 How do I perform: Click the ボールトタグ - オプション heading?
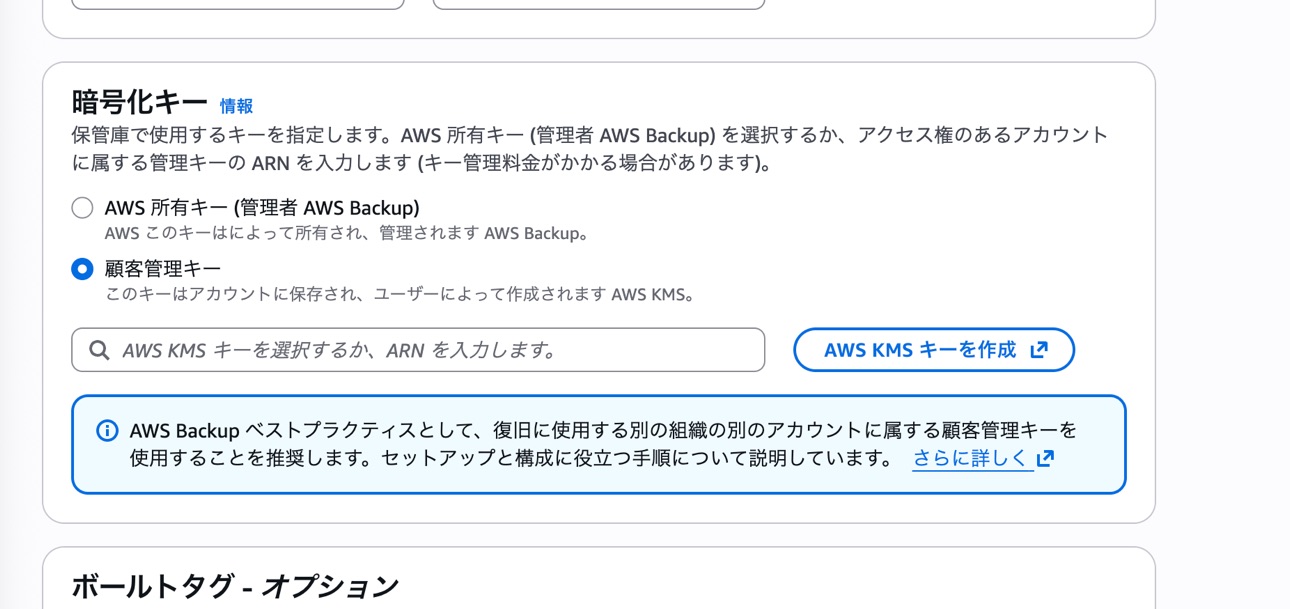pyautogui.click(x=235, y=586)
